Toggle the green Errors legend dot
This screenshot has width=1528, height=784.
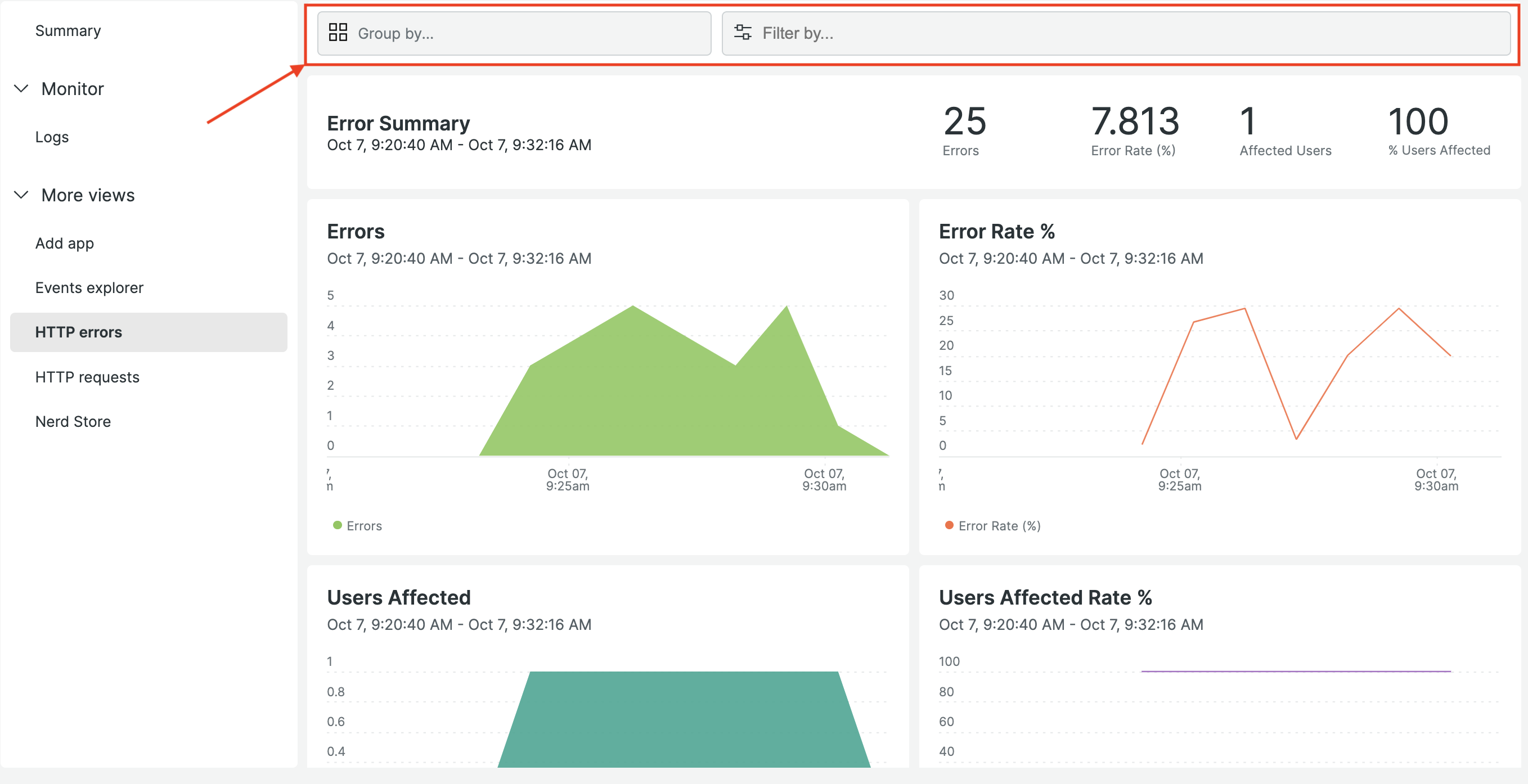338,525
